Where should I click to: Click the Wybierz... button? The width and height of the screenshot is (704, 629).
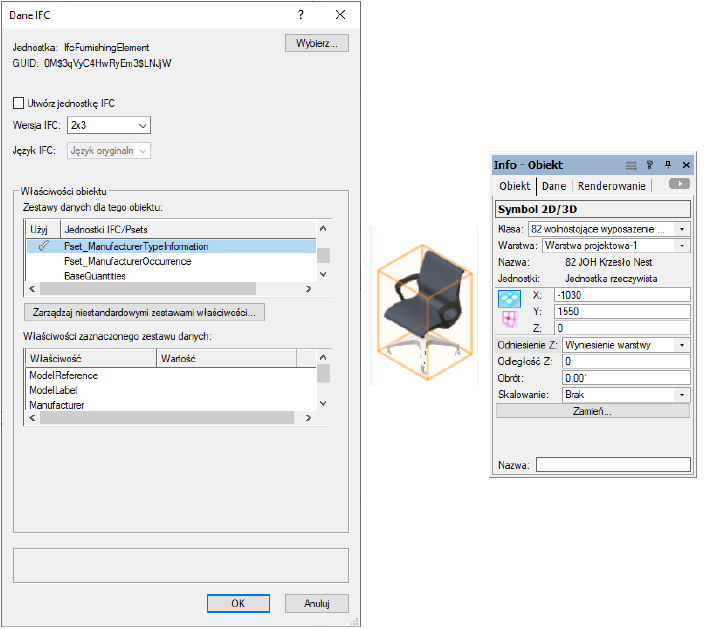tap(316, 43)
